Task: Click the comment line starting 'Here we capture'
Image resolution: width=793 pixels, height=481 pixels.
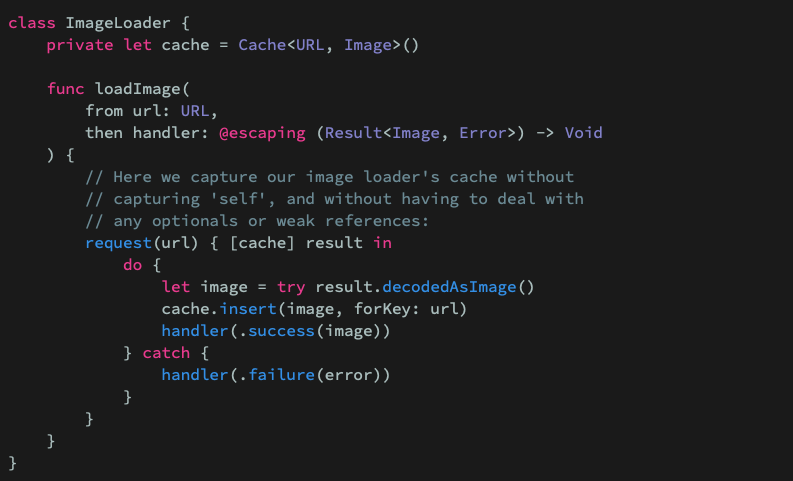Action: 330,177
